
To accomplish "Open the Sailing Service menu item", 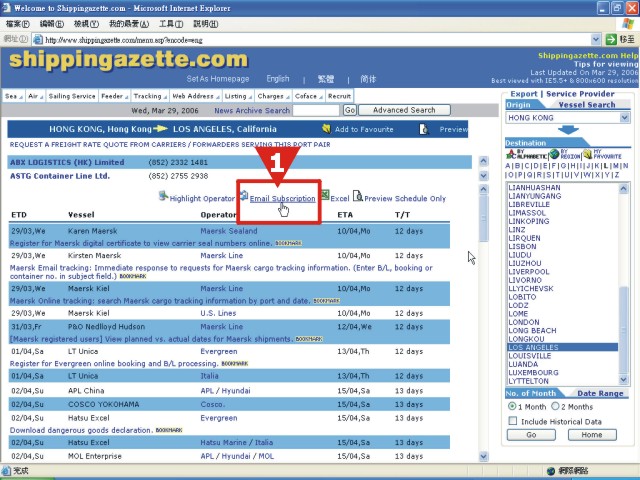I will click(x=72, y=96).
